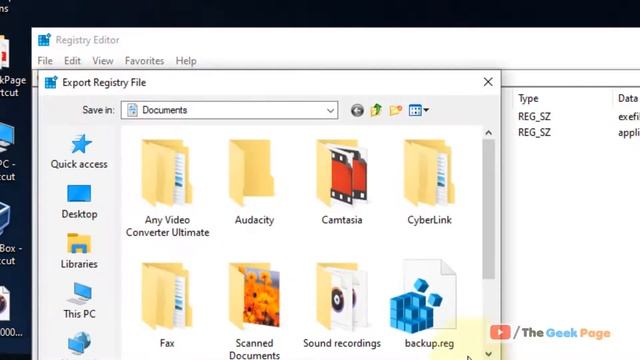640x360 pixels.
Task: Select the Scanned Documents folder
Action: [254, 311]
